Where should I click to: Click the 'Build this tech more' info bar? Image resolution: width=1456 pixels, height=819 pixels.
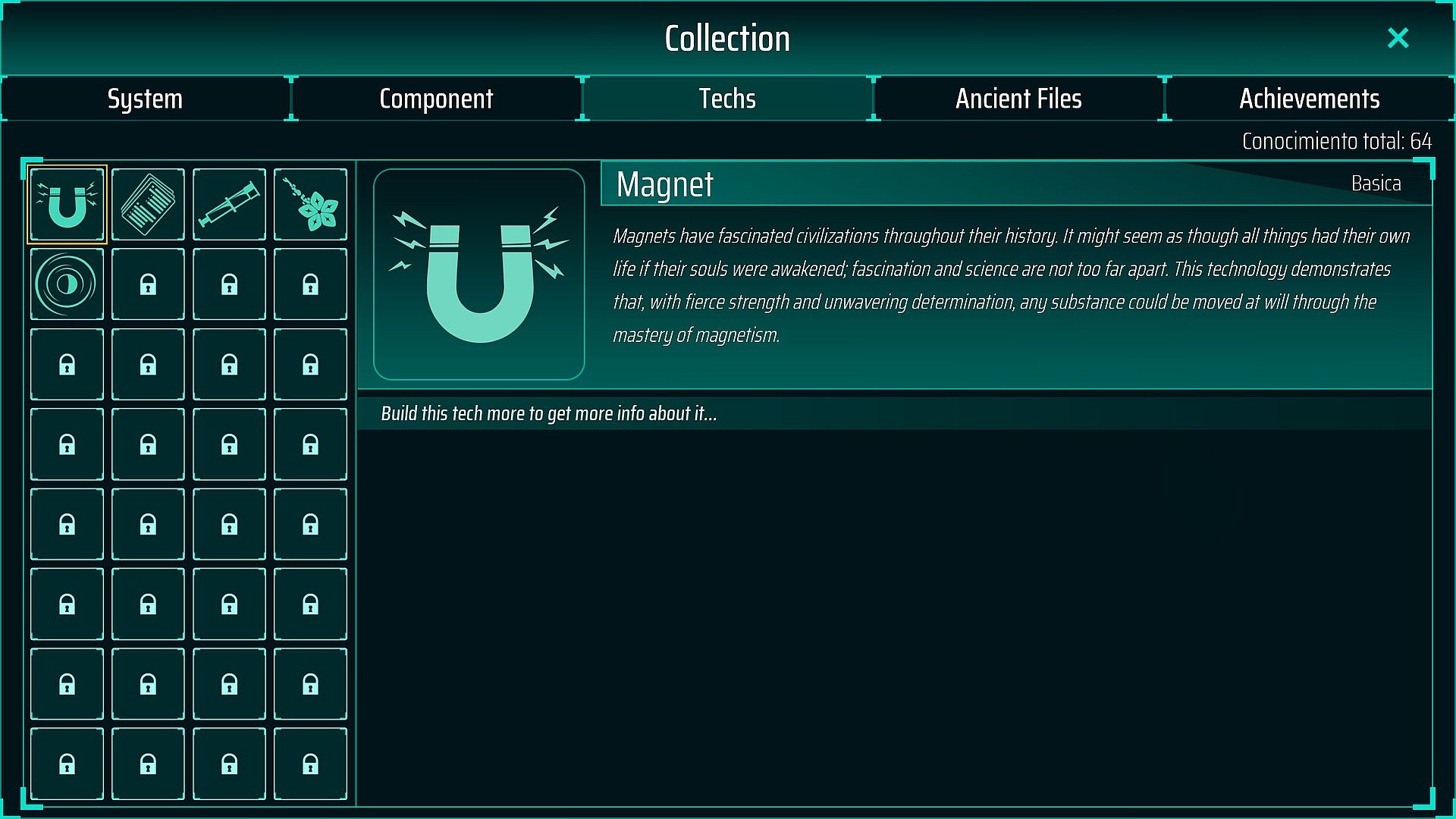click(548, 414)
